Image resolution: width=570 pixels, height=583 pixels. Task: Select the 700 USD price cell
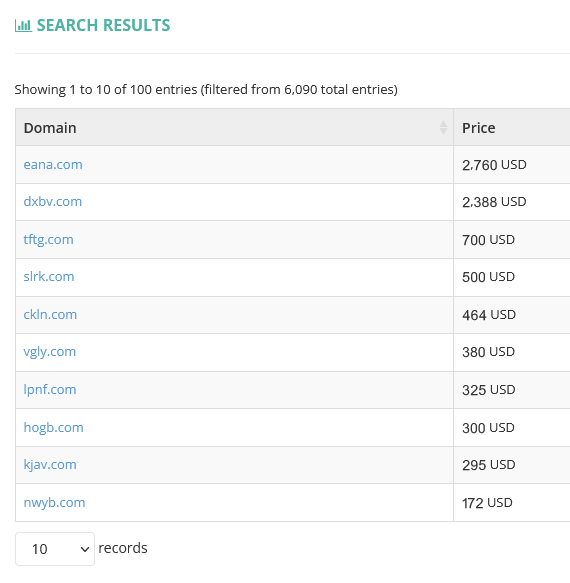click(x=512, y=240)
